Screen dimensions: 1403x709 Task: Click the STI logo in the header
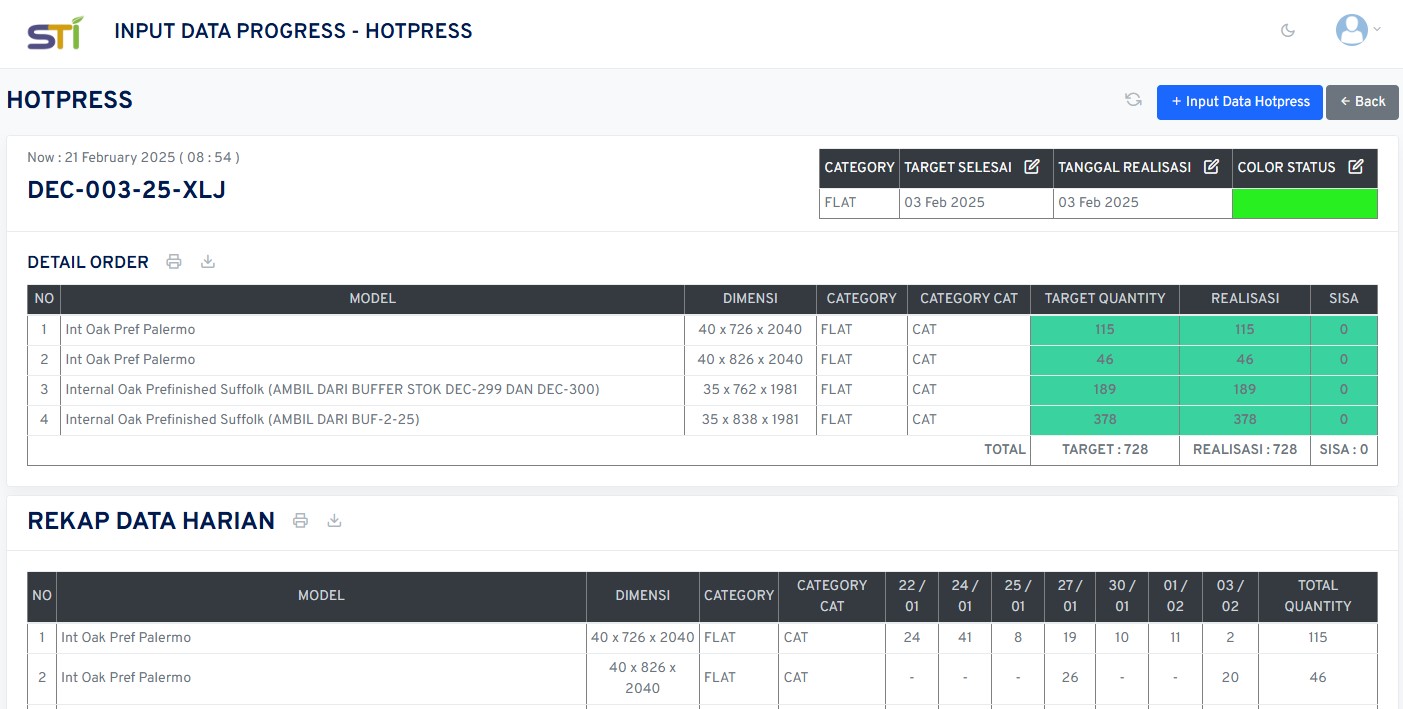(x=55, y=33)
